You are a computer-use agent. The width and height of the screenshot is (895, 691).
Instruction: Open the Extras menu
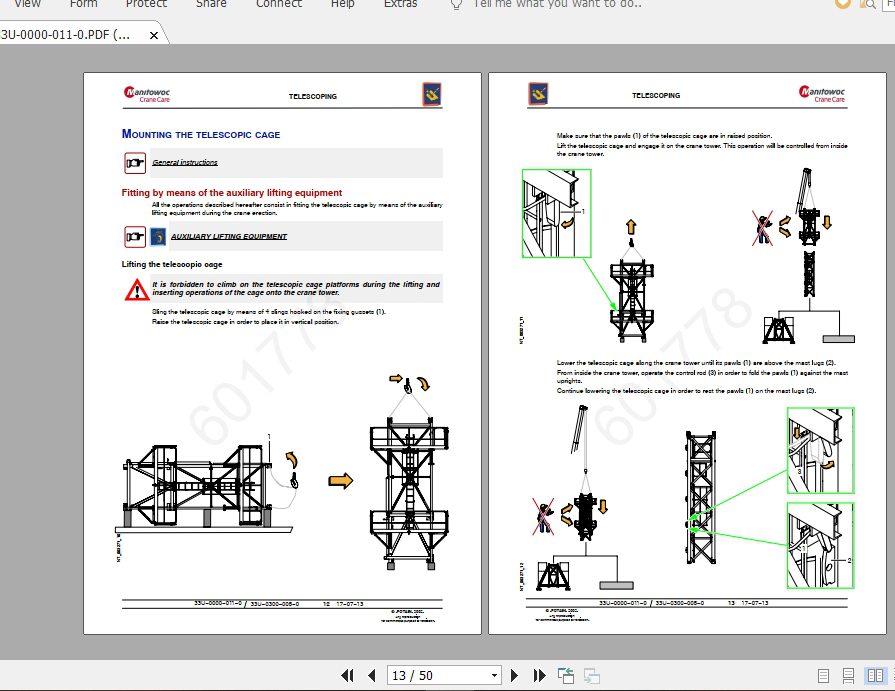point(400,5)
